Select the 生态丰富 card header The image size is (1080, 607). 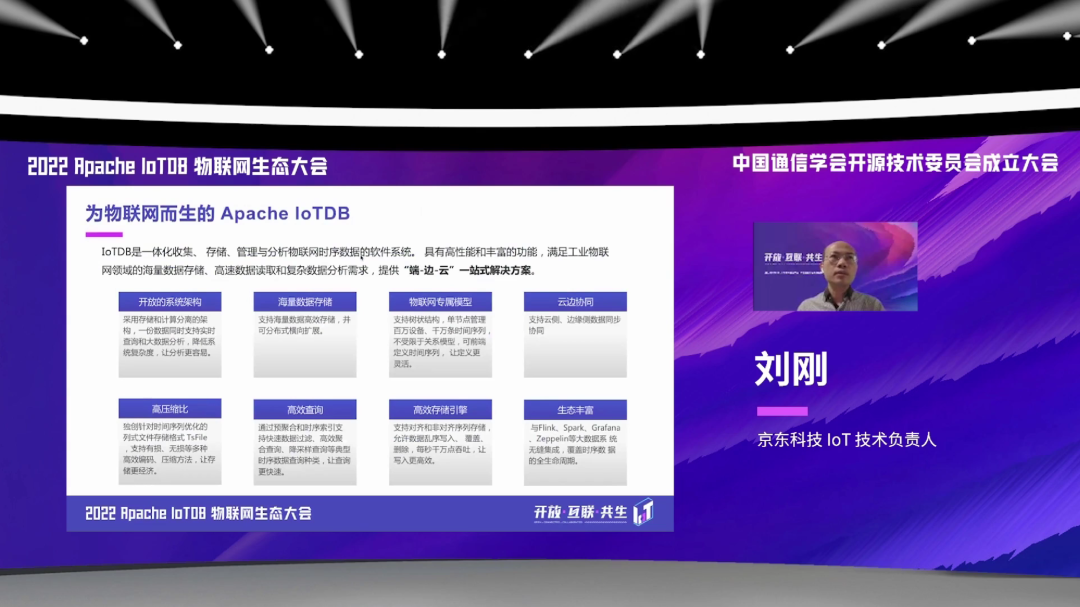575,409
